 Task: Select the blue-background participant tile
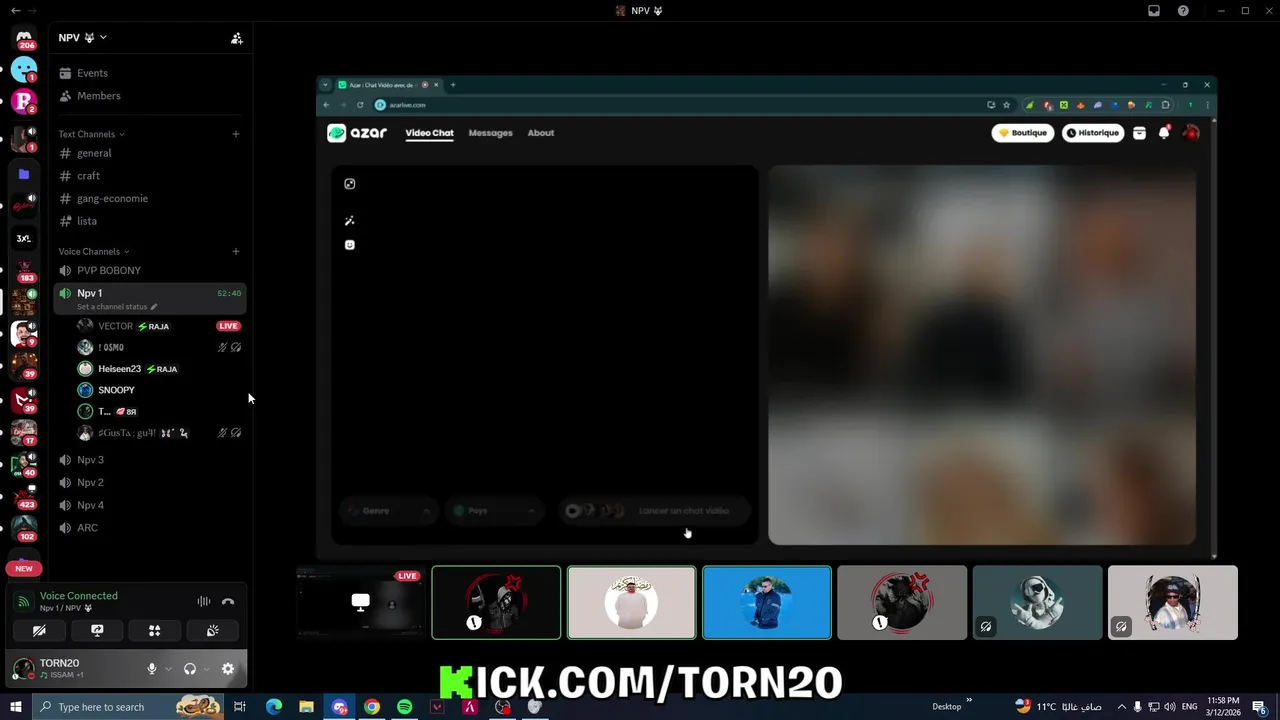(767, 602)
